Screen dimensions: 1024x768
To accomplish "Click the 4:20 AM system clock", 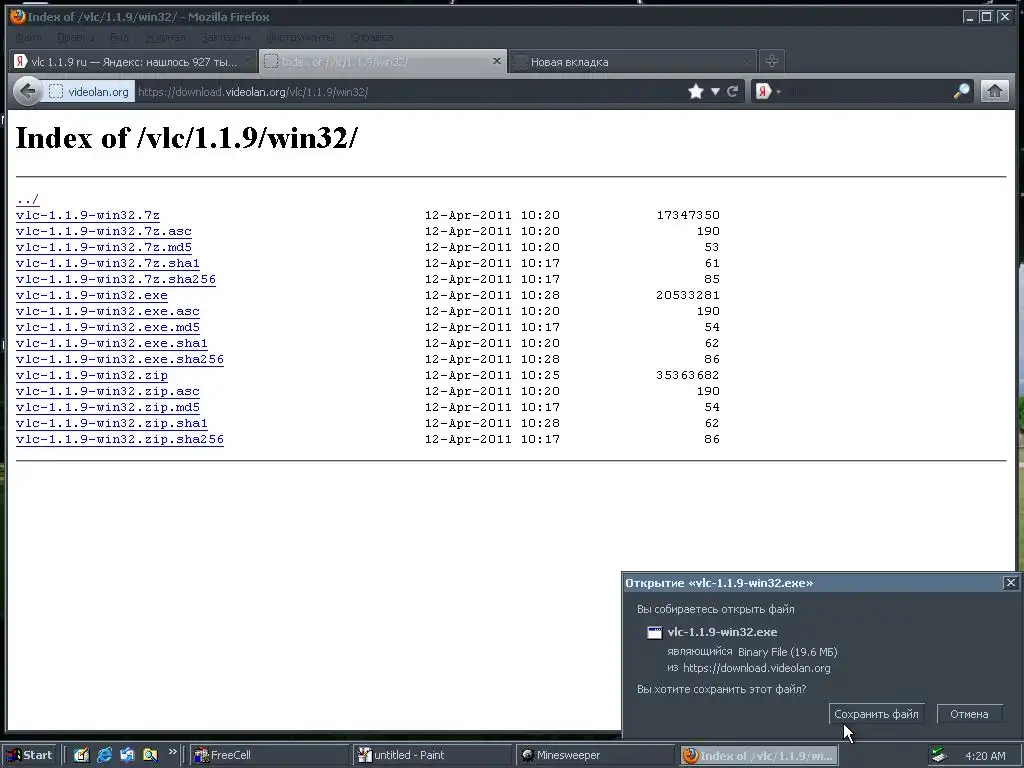I will tap(985, 756).
